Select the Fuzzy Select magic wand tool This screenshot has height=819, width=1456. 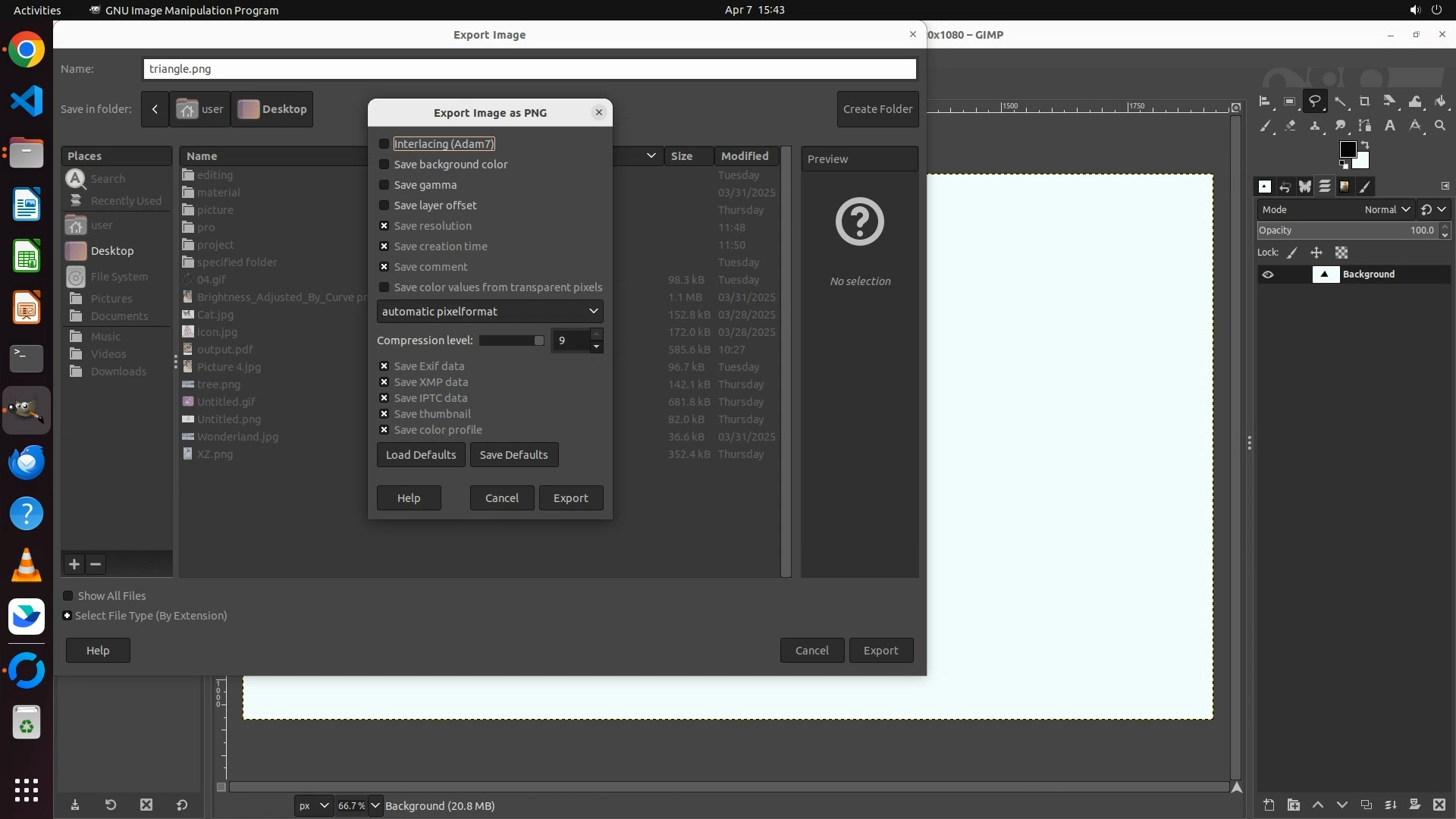tap(1341, 101)
